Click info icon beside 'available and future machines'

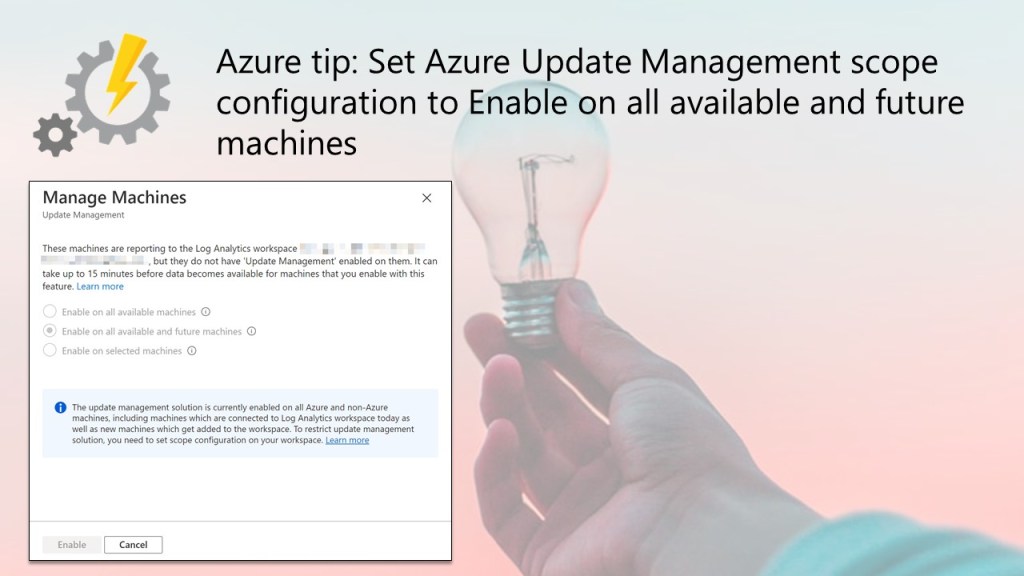pyautogui.click(x=252, y=331)
